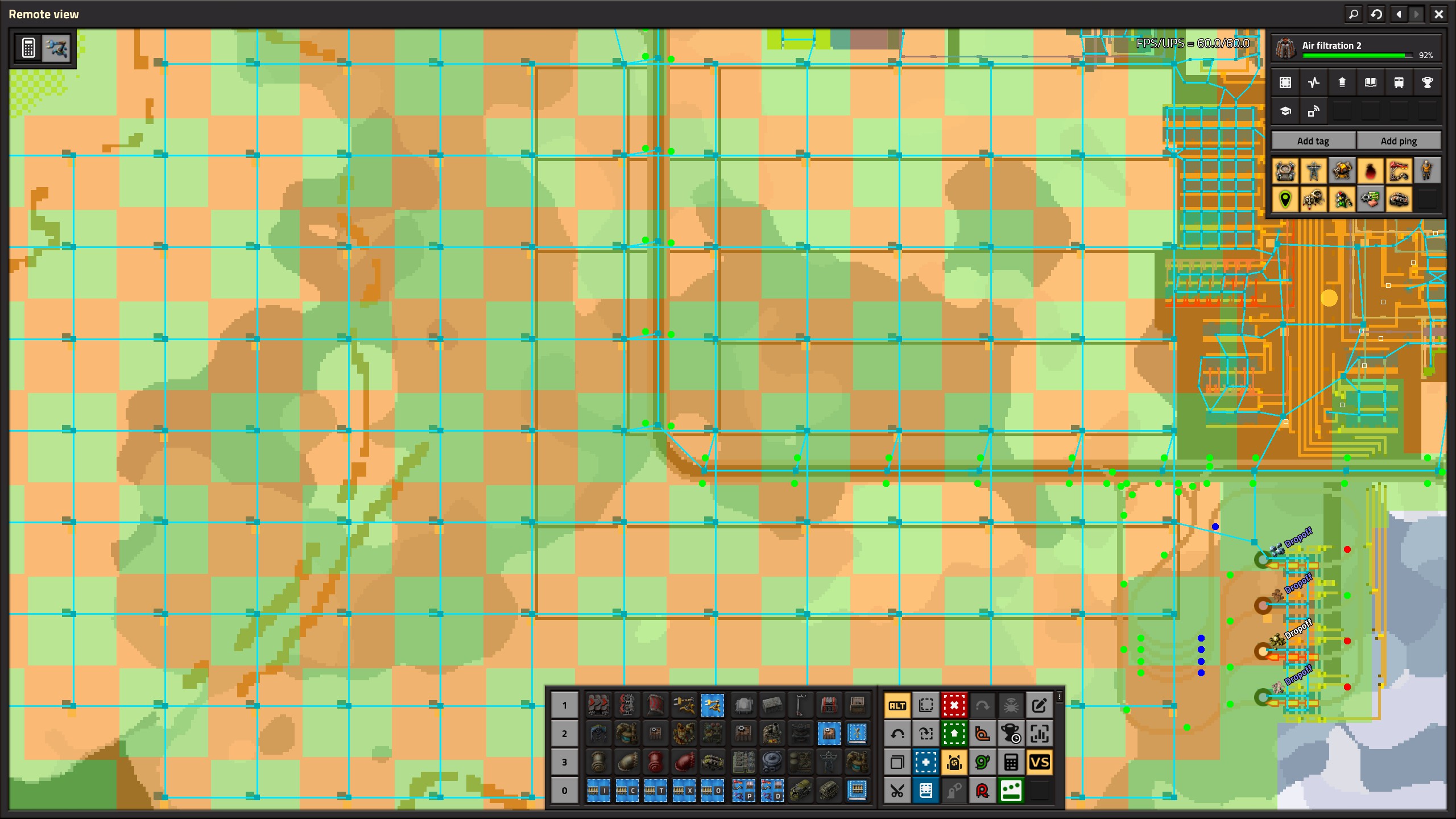
Task: Toggle electric network pole overlay
Action: [1313, 171]
